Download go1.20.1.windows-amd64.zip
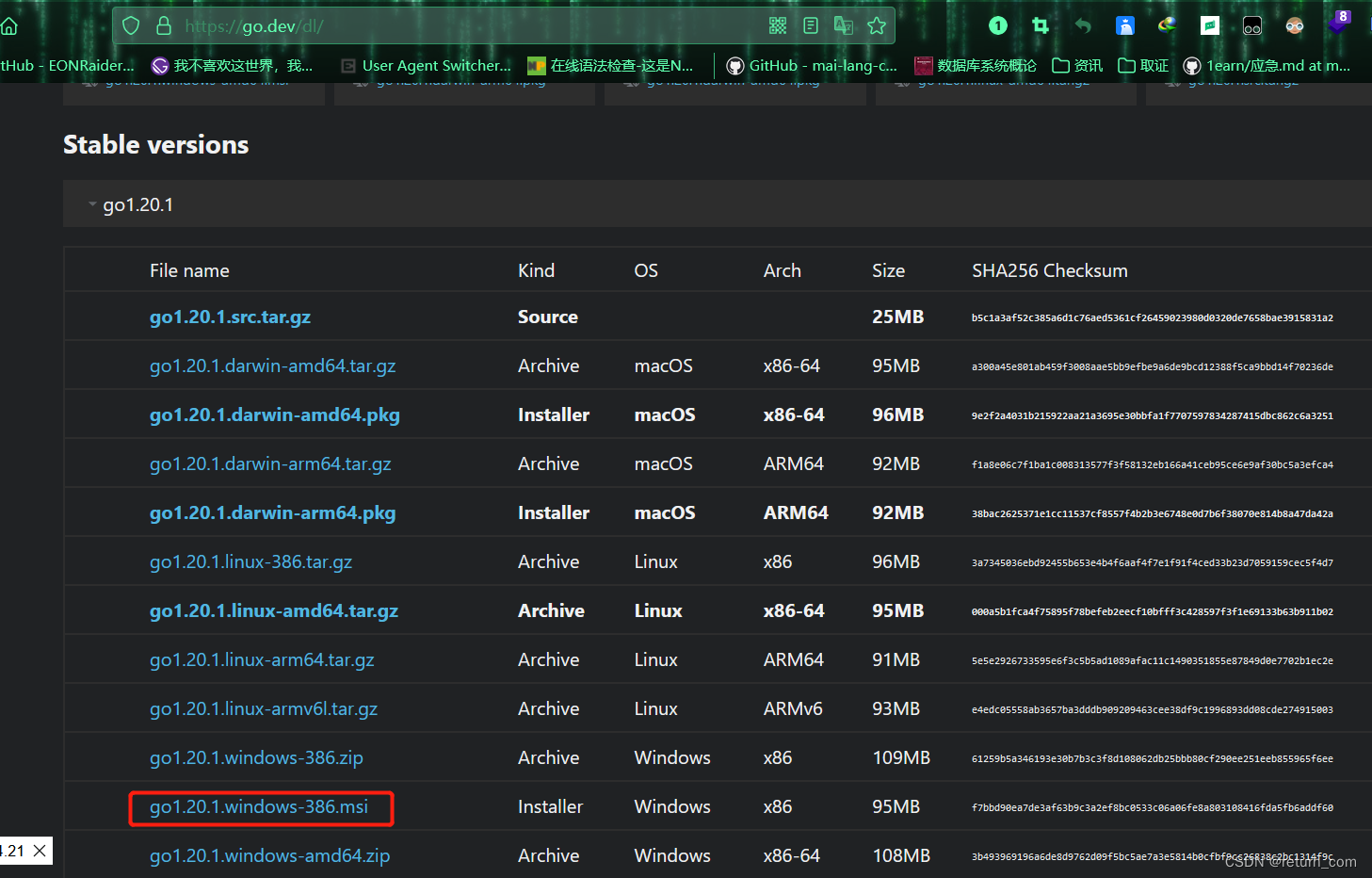This screenshot has width=1372, height=878. [269, 855]
